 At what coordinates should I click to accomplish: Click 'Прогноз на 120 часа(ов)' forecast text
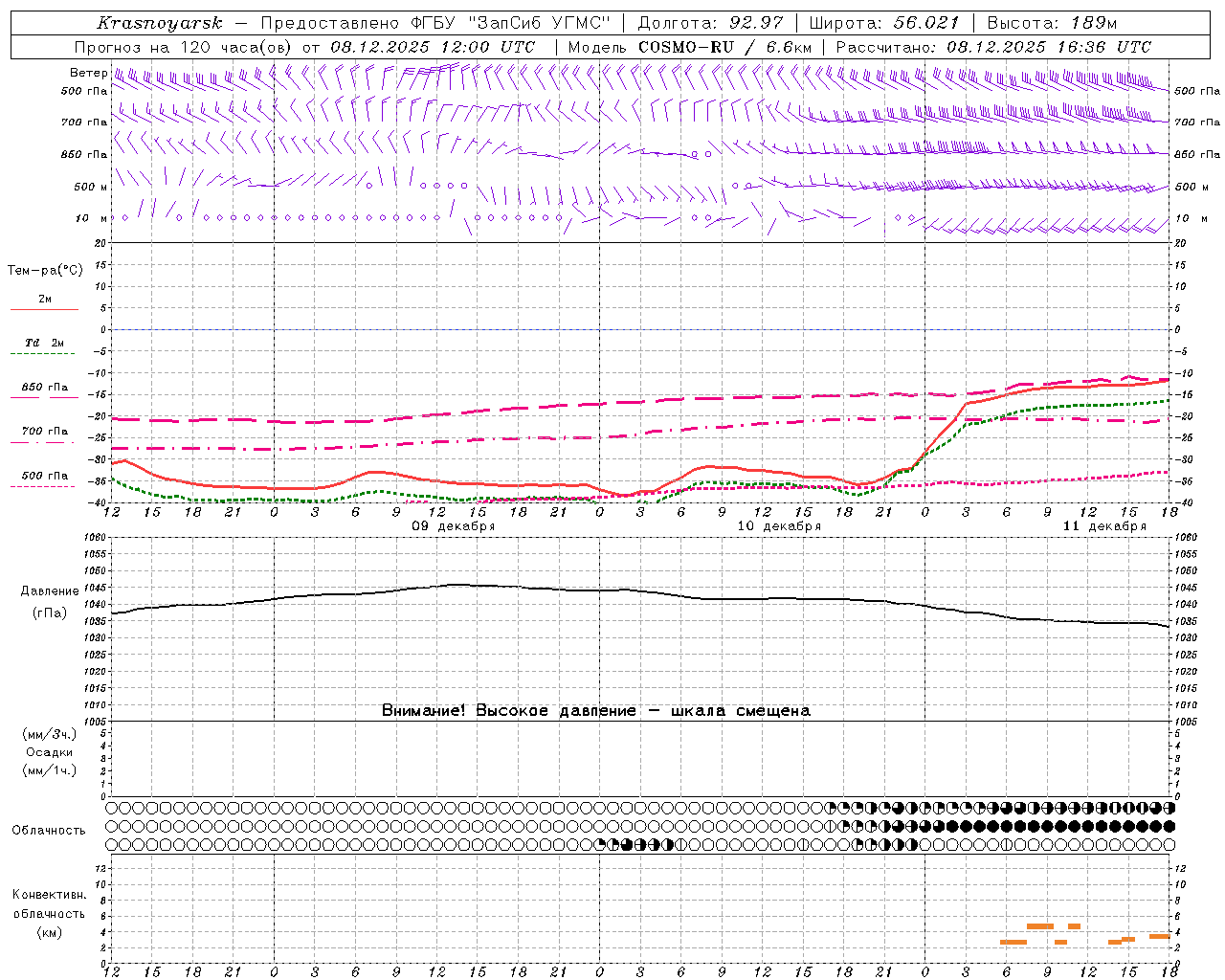coord(184,47)
